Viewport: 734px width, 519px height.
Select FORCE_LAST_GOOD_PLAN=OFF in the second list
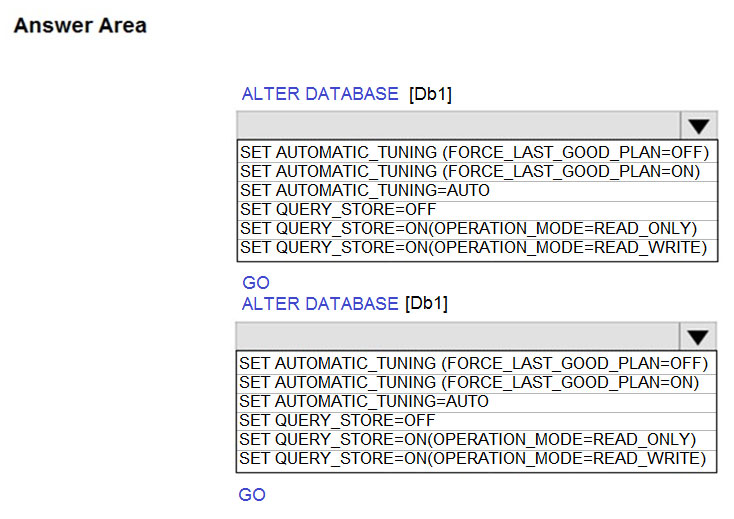tap(474, 363)
